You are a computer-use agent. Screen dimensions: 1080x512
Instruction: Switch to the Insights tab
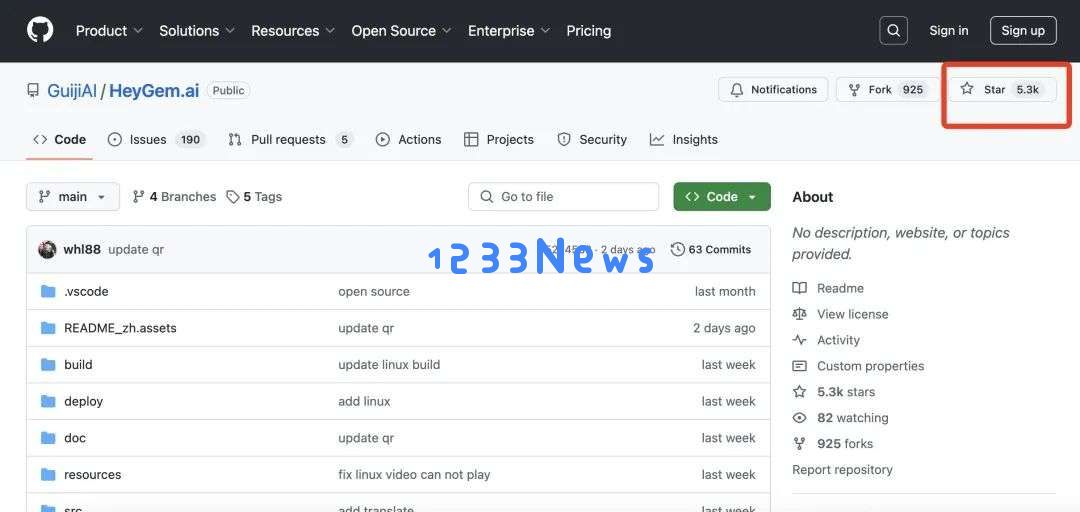click(684, 139)
